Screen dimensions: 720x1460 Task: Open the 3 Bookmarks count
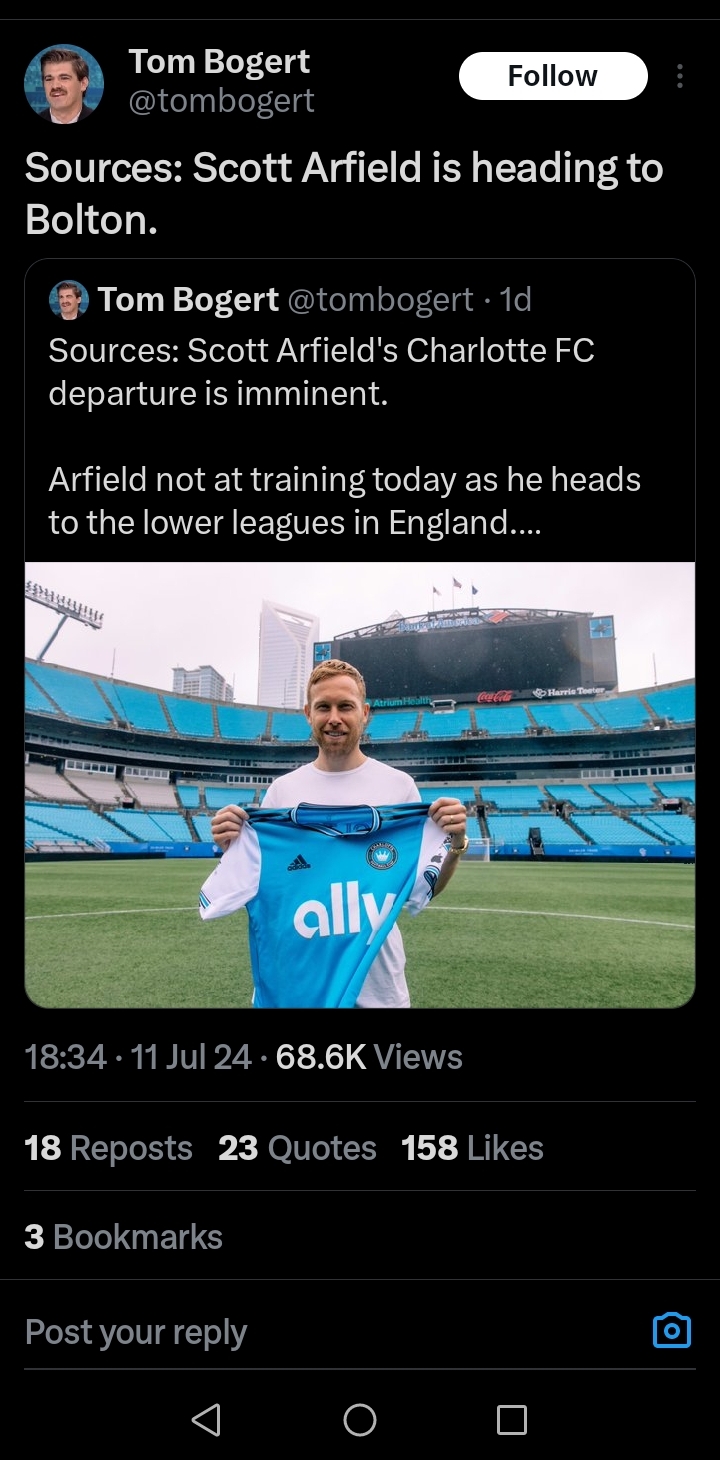tap(123, 1236)
